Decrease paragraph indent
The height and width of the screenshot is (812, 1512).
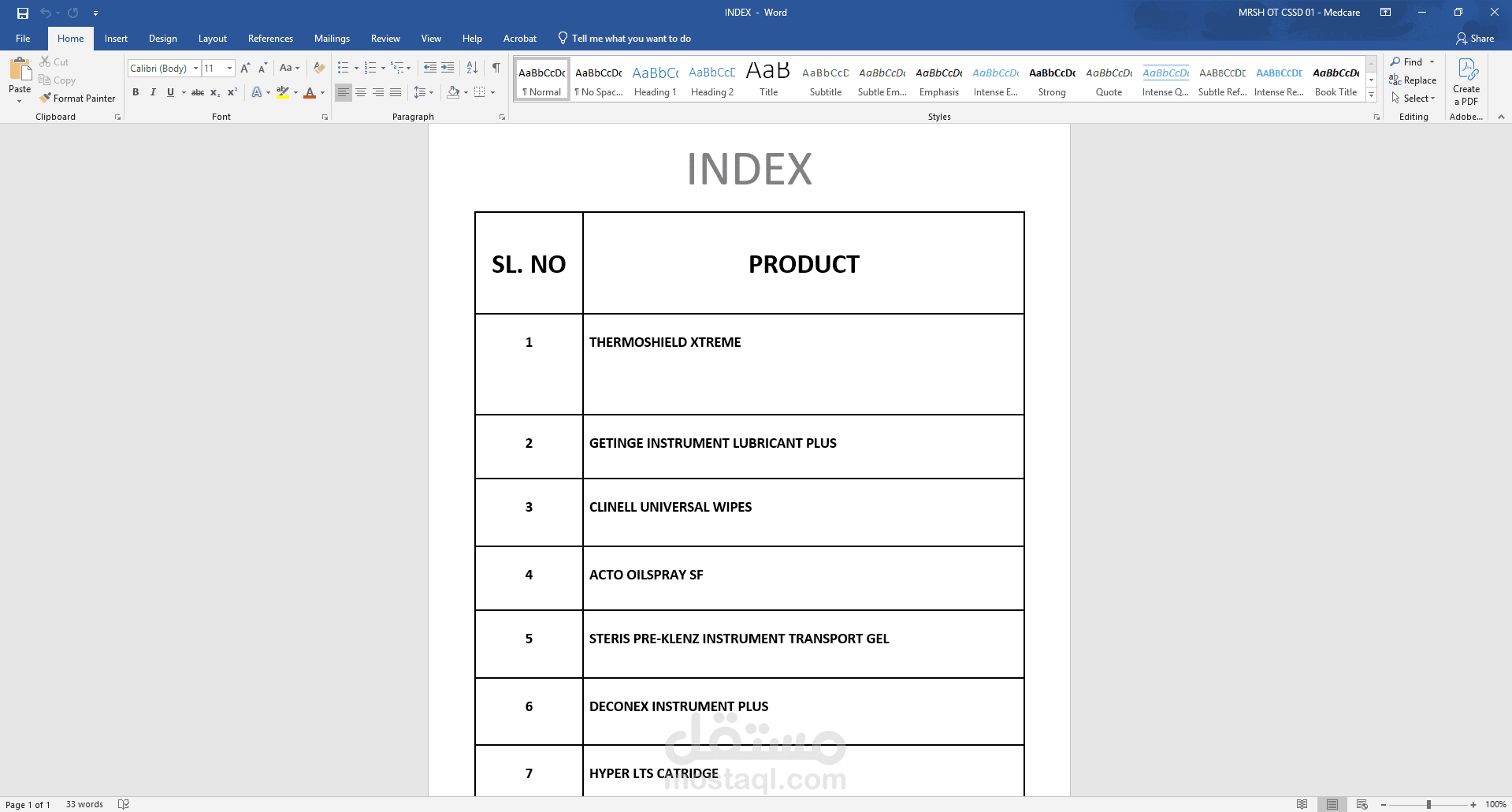pyautogui.click(x=430, y=68)
